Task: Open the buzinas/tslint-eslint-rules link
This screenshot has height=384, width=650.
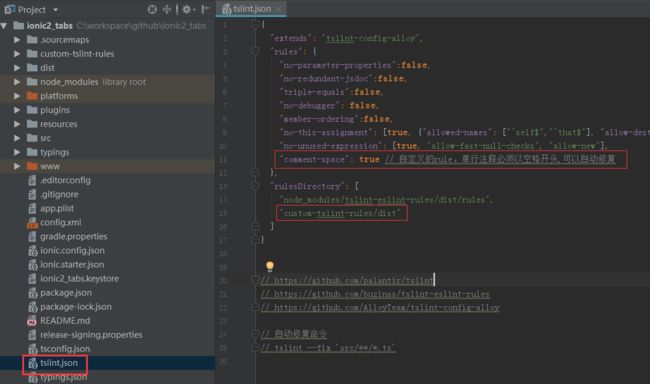Action: pyautogui.click(x=381, y=294)
